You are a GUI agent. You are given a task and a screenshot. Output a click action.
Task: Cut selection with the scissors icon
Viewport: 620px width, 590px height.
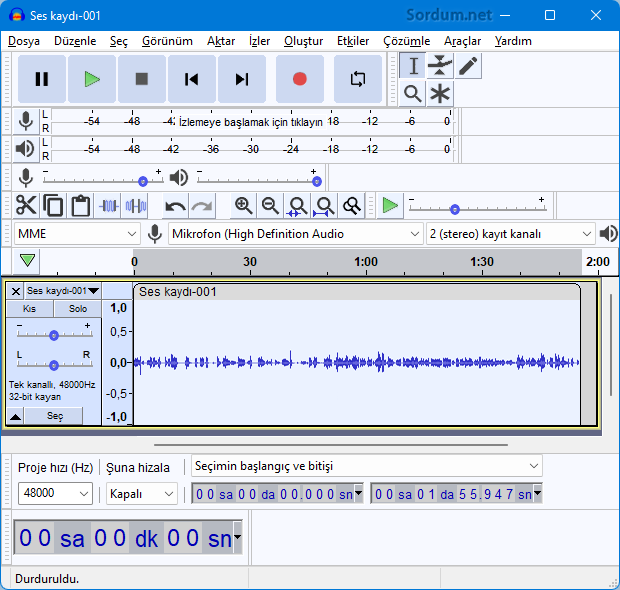pyautogui.click(x=26, y=206)
